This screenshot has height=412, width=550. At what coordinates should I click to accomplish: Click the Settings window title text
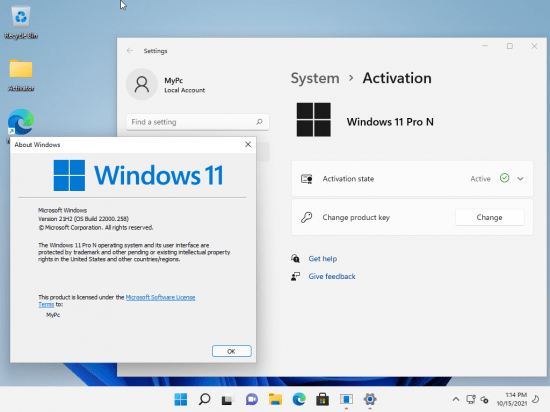point(155,51)
